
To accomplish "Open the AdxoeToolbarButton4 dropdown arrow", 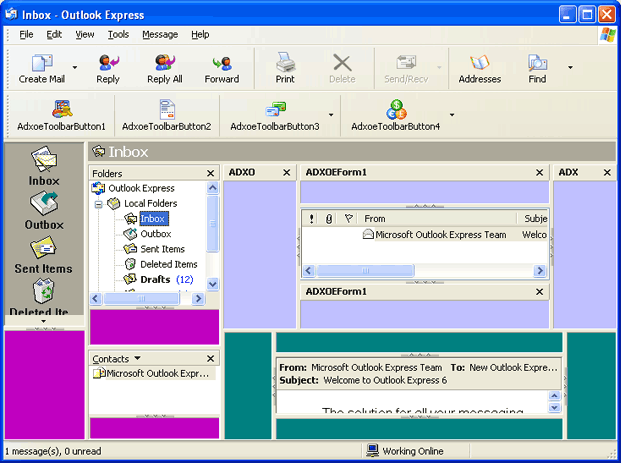I will click(x=452, y=115).
